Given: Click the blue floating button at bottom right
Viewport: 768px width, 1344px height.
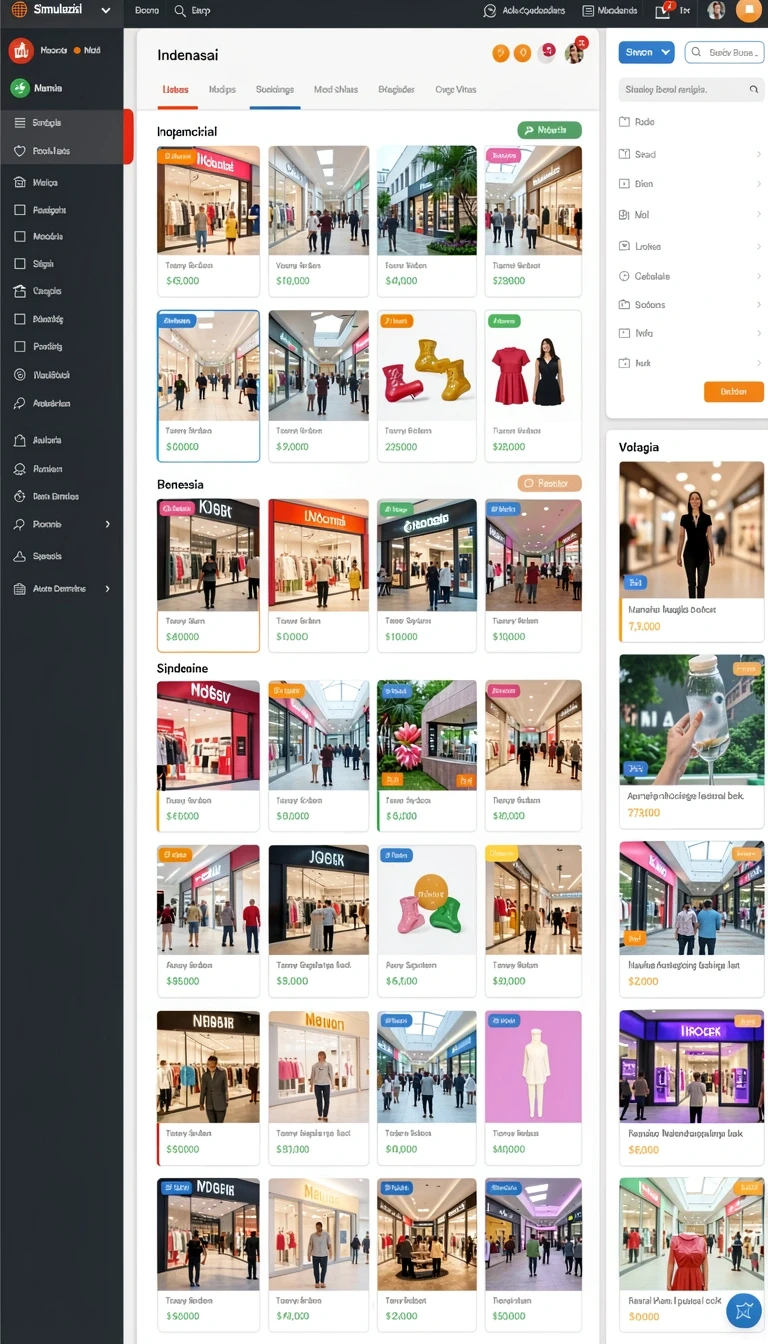Looking at the screenshot, I should point(744,1309).
